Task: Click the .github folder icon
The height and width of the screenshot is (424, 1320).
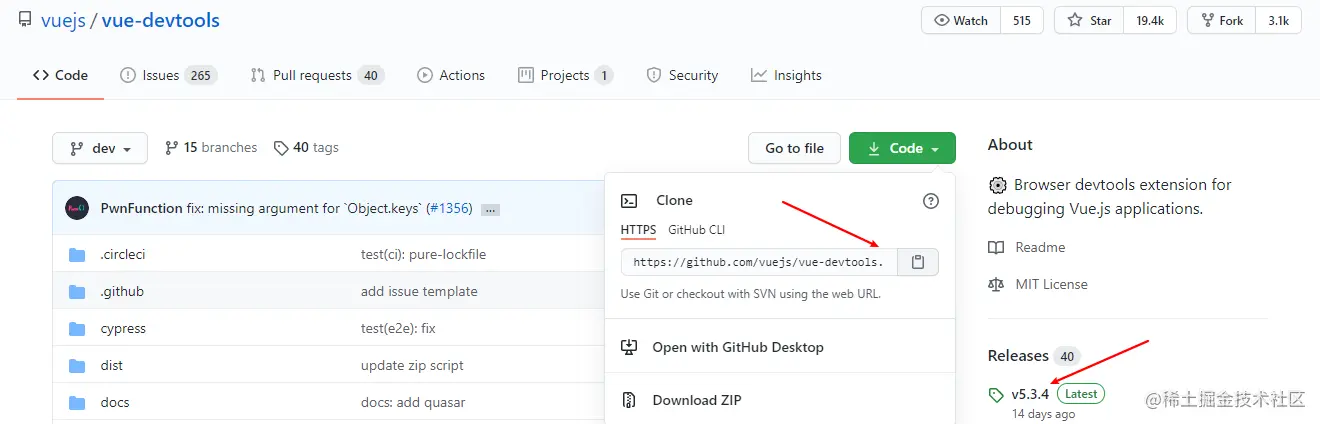Action: coord(77,291)
